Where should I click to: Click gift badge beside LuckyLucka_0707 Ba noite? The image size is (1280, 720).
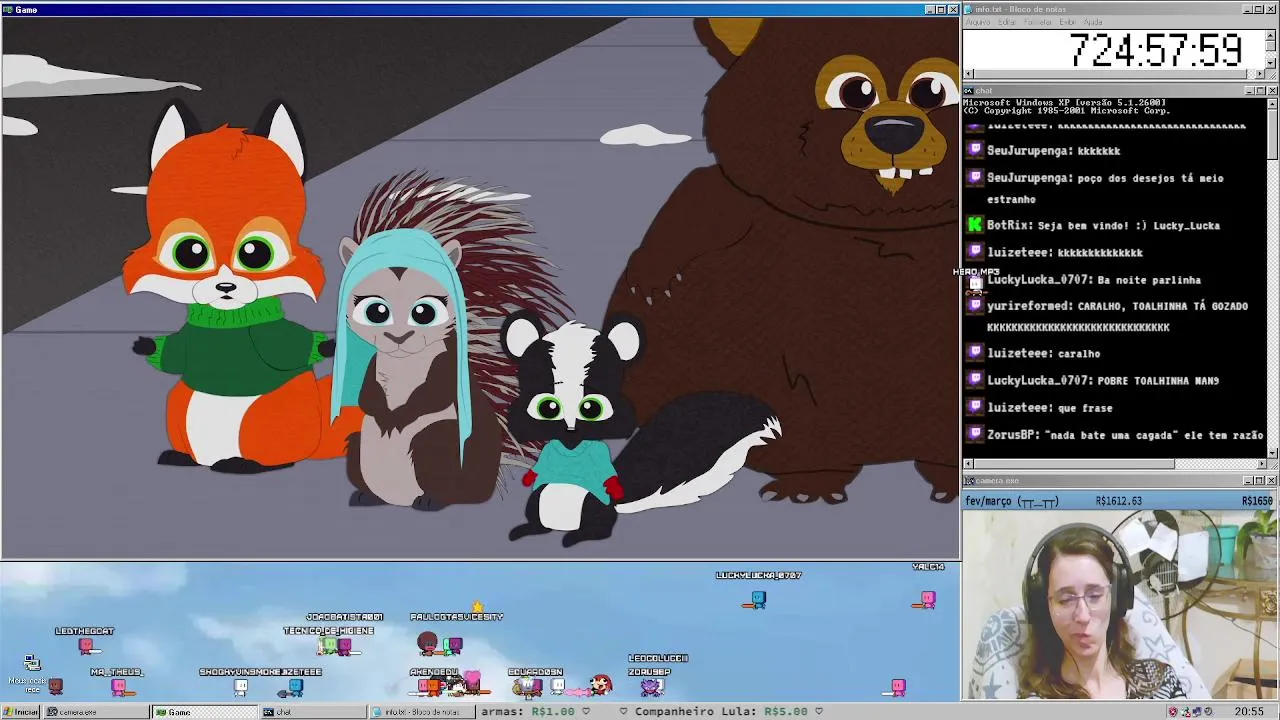[x=975, y=281]
